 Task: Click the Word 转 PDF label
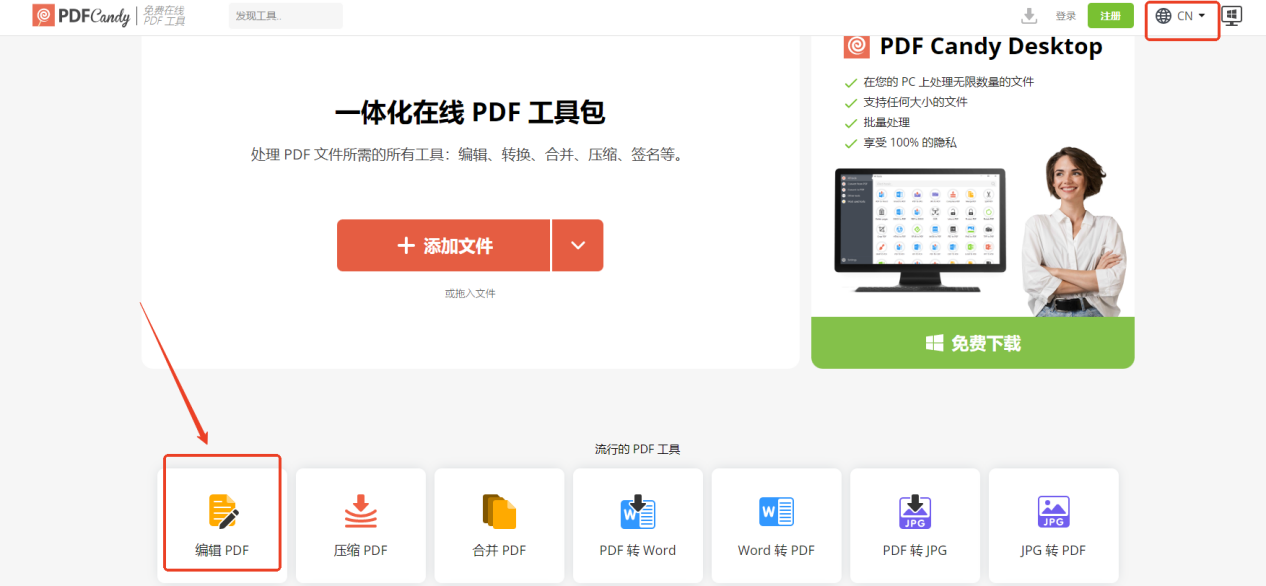[776, 550]
